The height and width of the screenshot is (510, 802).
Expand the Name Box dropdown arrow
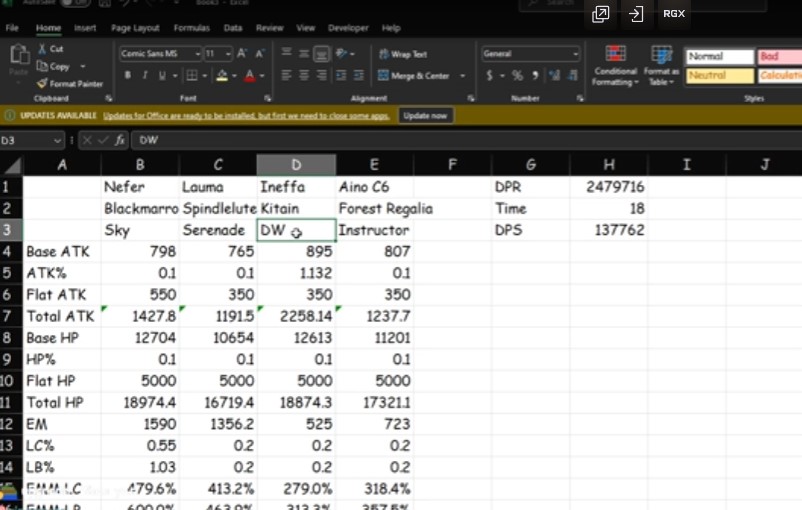click(57, 140)
